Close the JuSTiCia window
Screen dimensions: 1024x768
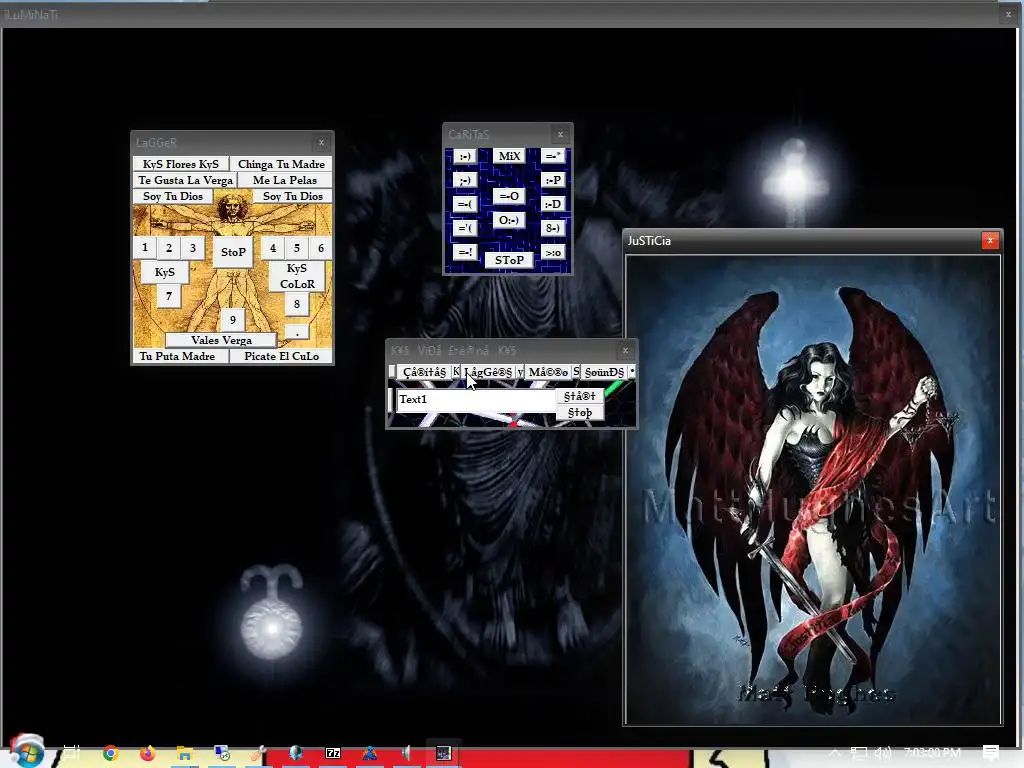(990, 240)
